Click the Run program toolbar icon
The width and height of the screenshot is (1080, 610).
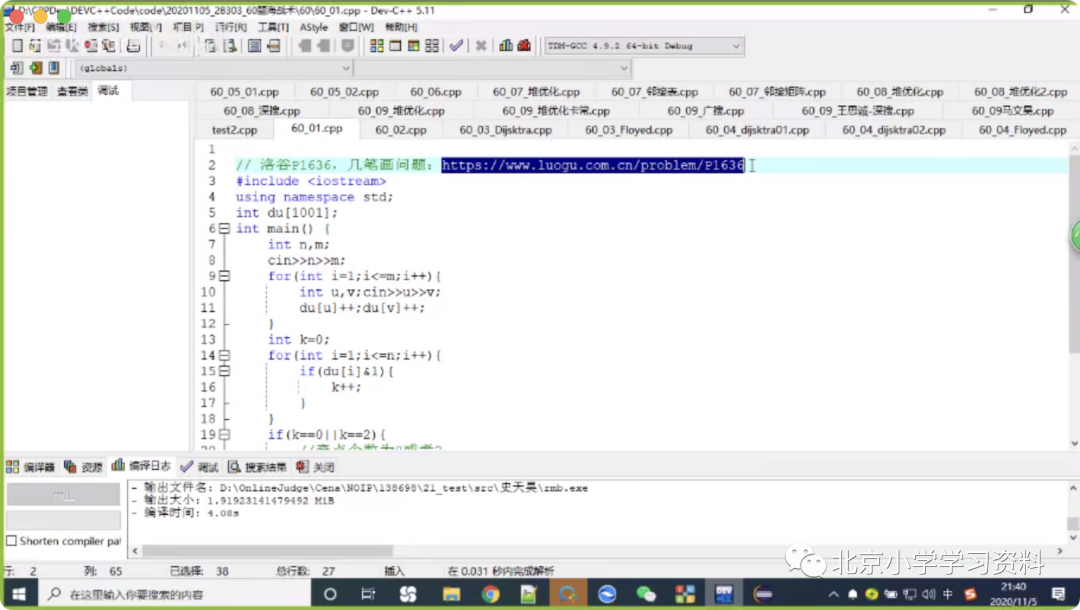395,45
